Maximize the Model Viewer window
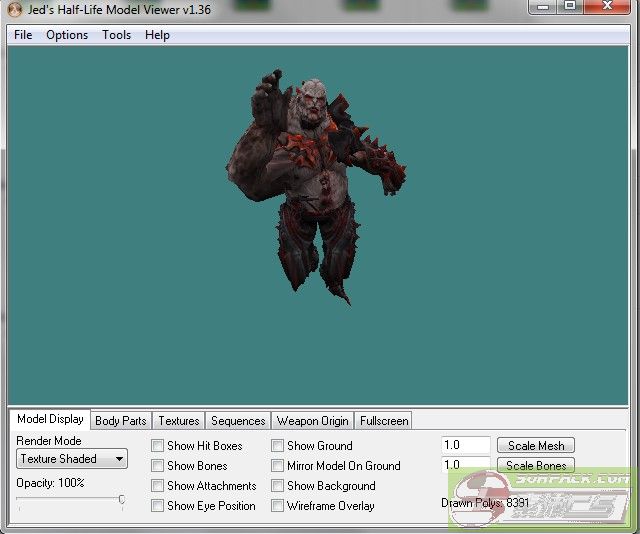This screenshot has width=640, height=534. 569,6
